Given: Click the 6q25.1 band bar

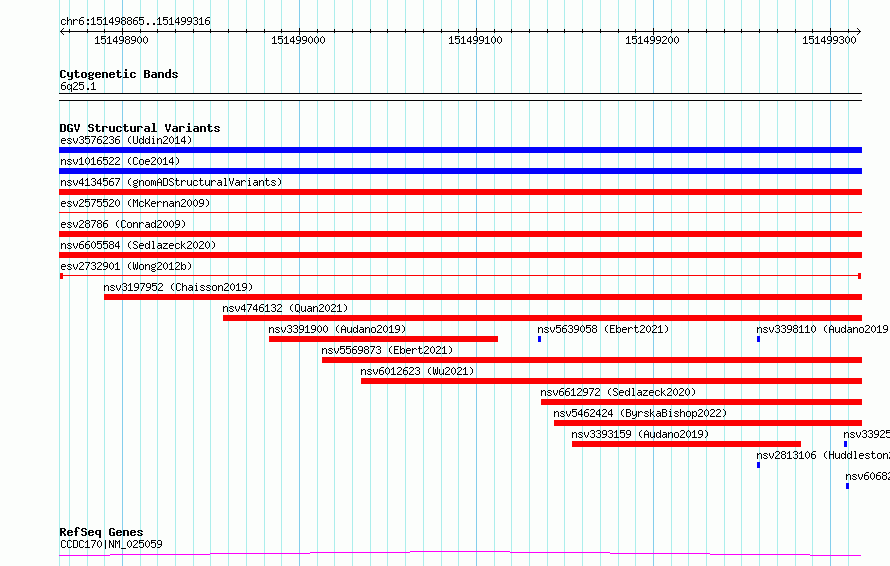Looking at the screenshot, I should (x=460, y=97).
